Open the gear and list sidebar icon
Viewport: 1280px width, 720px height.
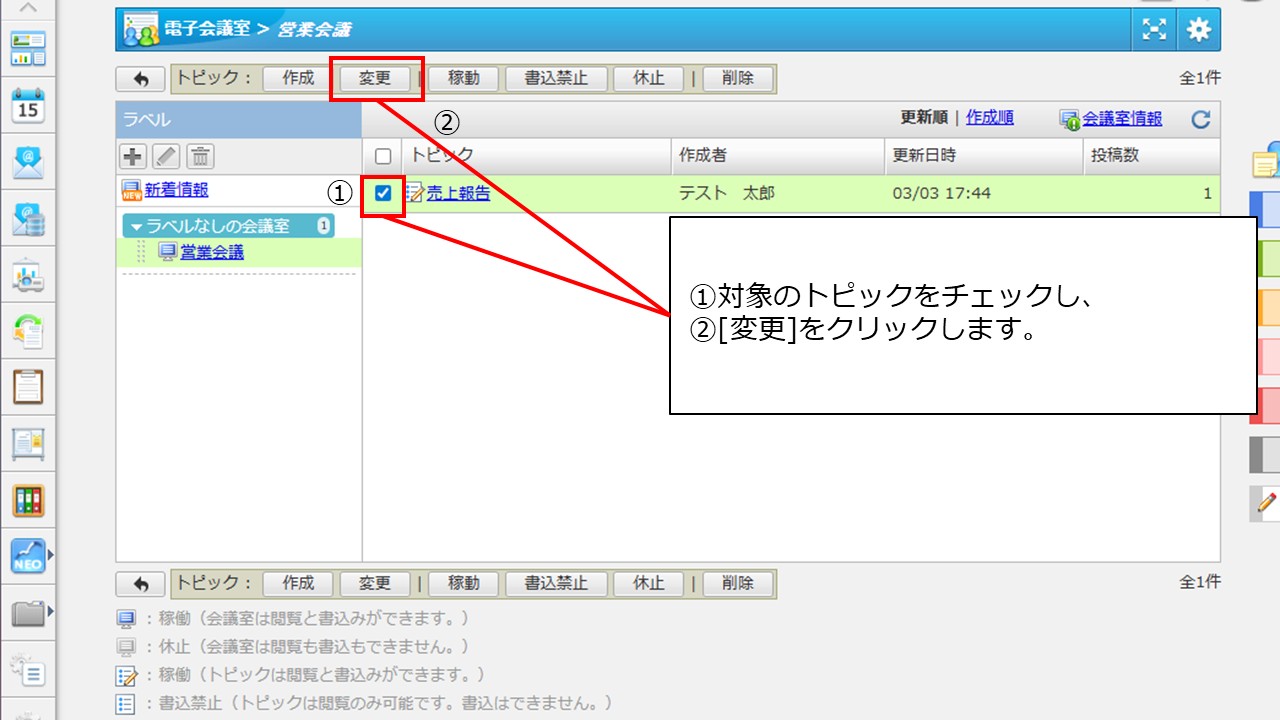[x=28, y=670]
